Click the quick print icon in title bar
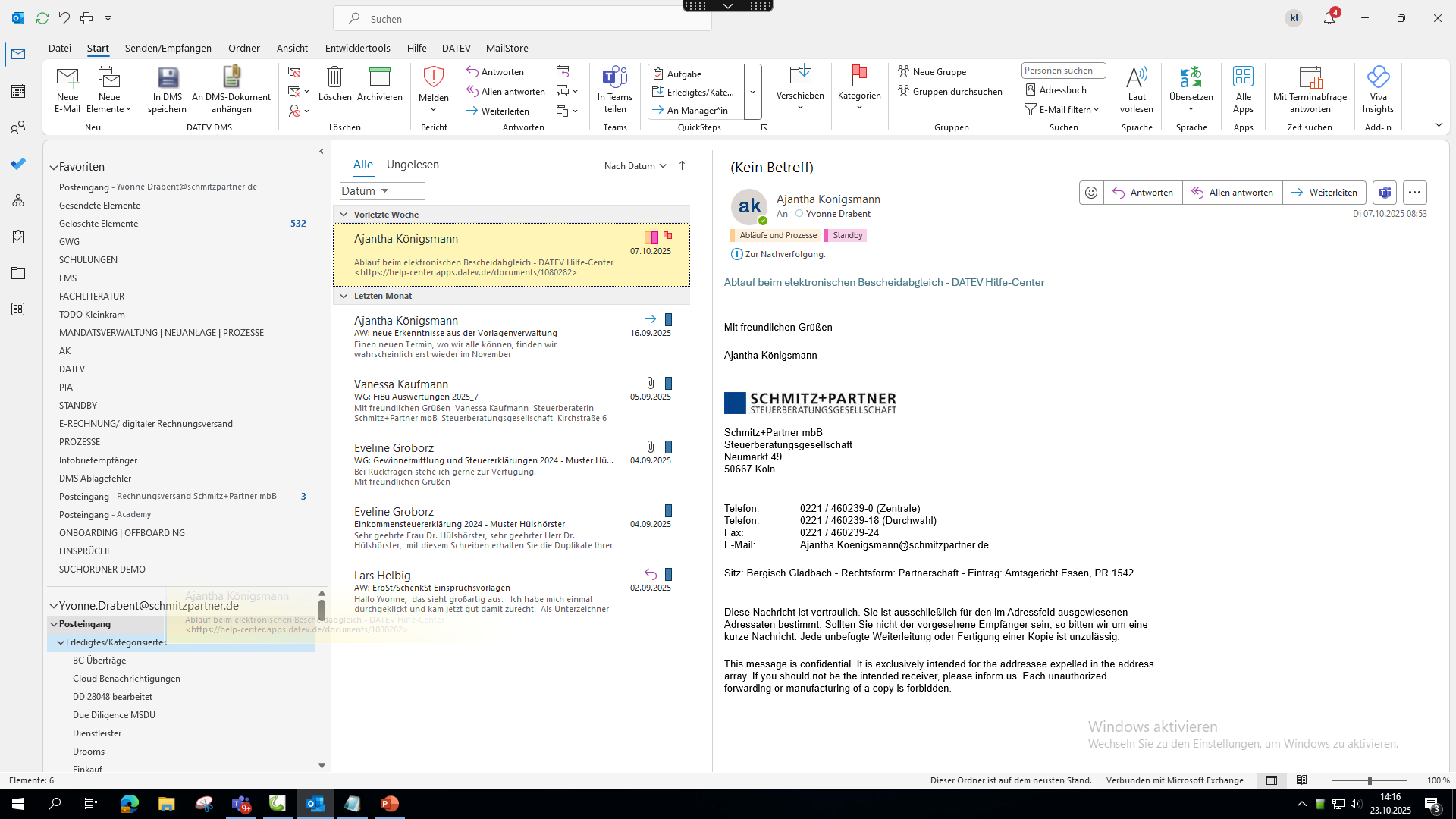This screenshot has height=819, width=1456. point(86,17)
